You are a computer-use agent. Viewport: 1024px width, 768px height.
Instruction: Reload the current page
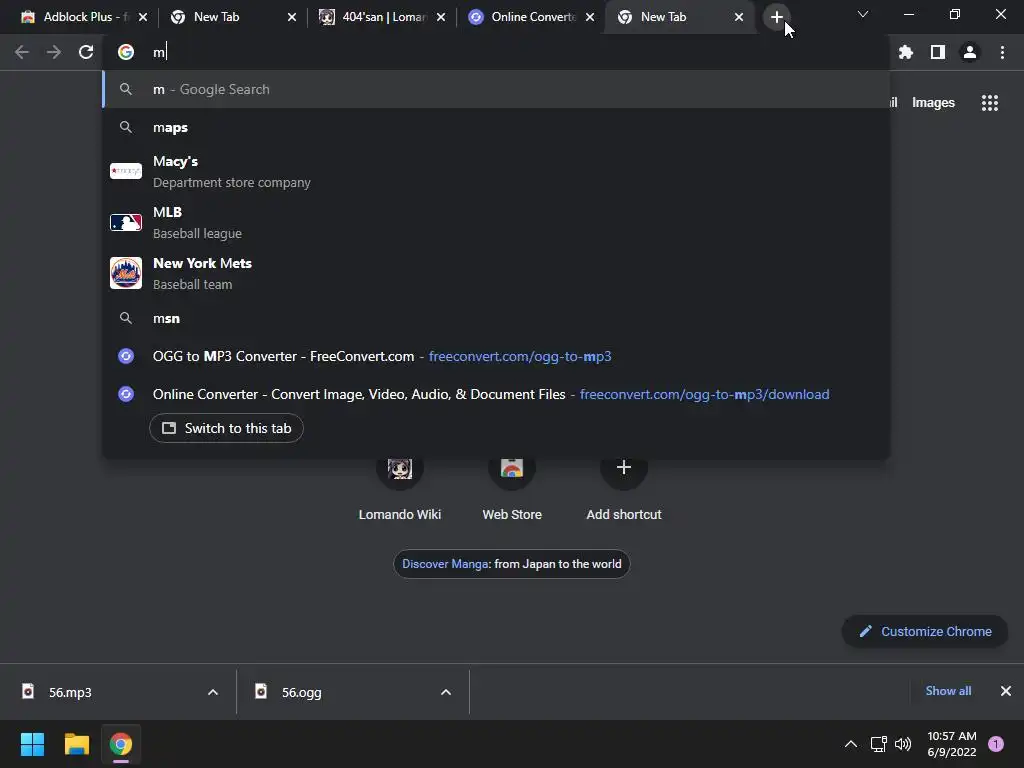pos(86,52)
